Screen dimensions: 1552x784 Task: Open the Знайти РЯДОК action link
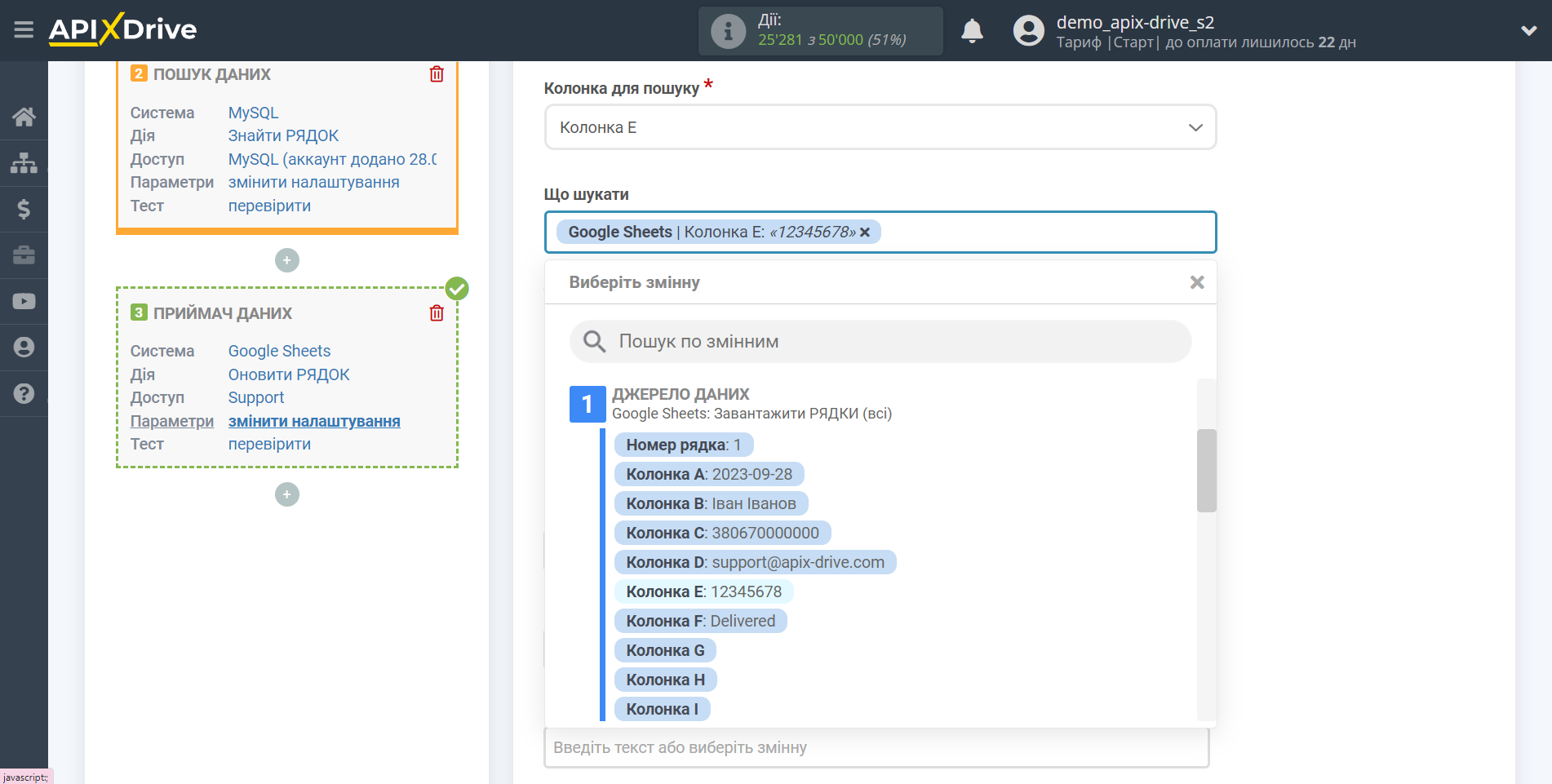tap(283, 135)
